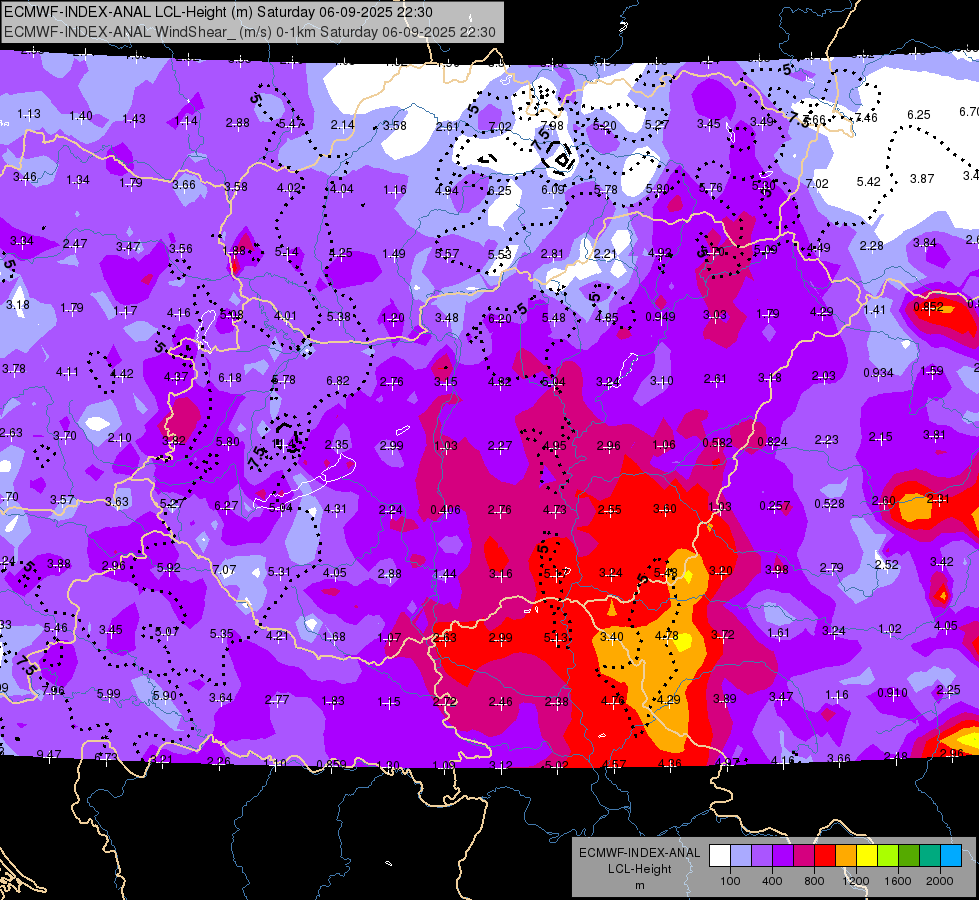
Task: Click the wind shear value 3.87
Action: pyautogui.click(x=922, y=179)
